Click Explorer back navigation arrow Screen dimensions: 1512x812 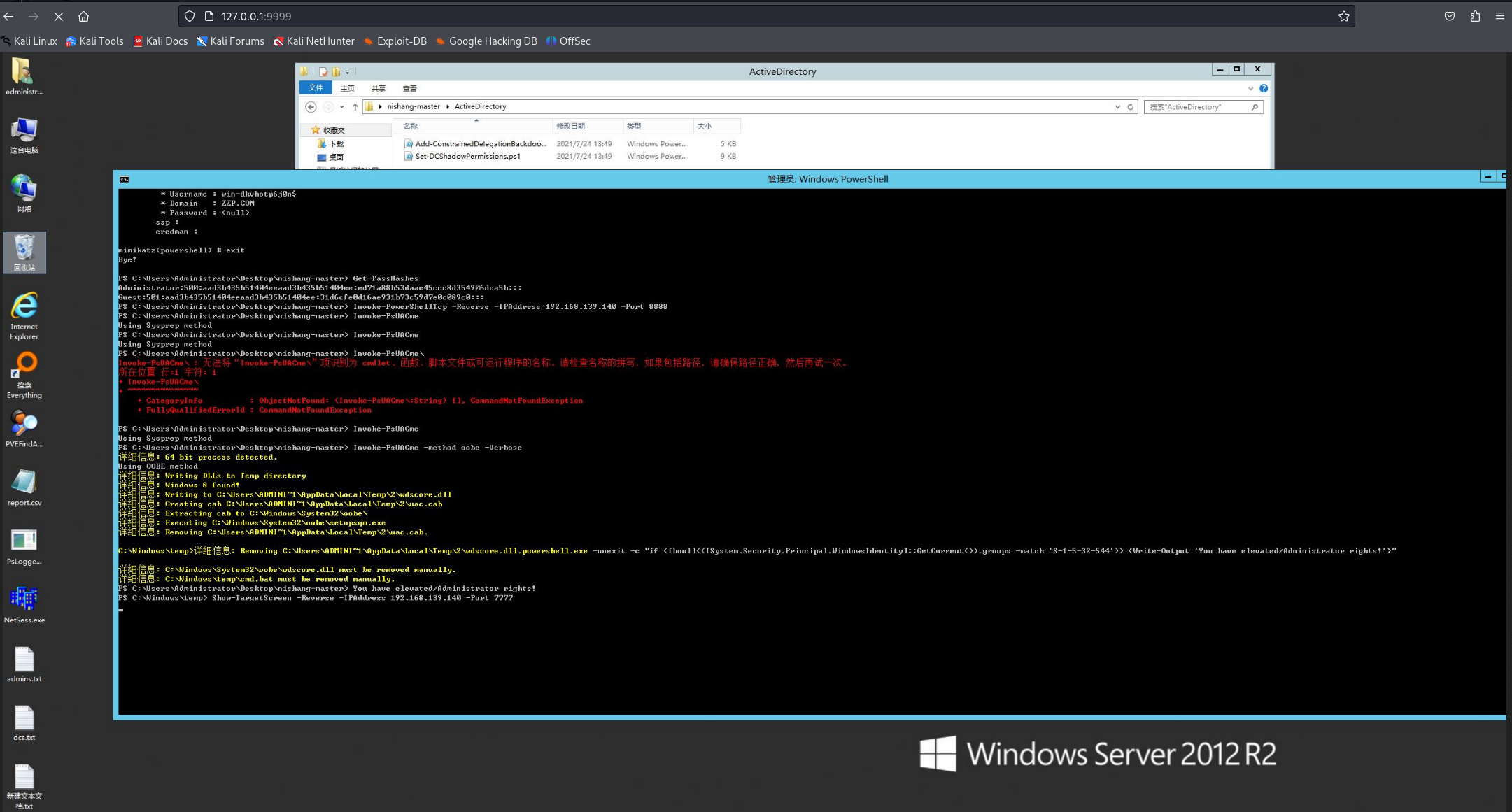[311, 107]
